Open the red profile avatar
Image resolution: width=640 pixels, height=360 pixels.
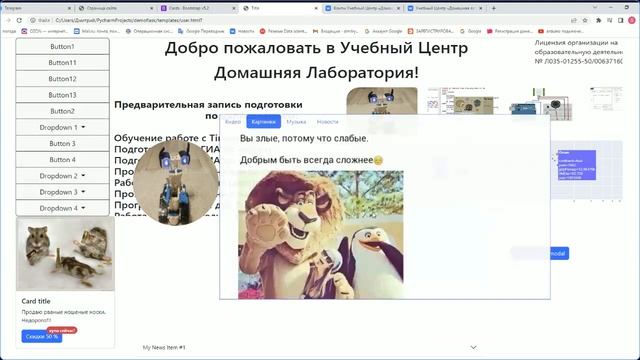(632, 20)
